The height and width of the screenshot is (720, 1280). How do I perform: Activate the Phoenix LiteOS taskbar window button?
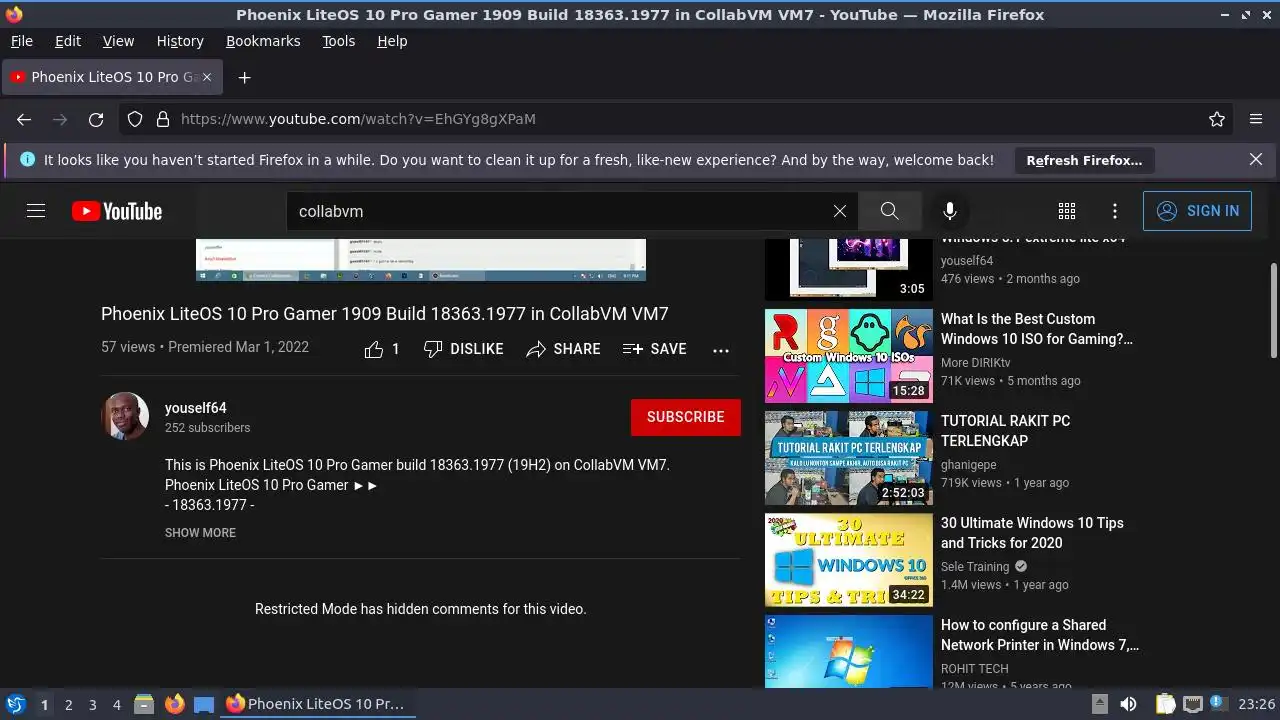pos(316,704)
